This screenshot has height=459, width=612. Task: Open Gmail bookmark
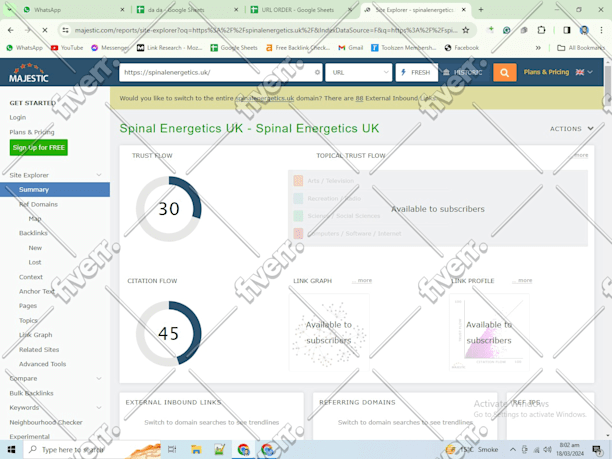coord(350,48)
